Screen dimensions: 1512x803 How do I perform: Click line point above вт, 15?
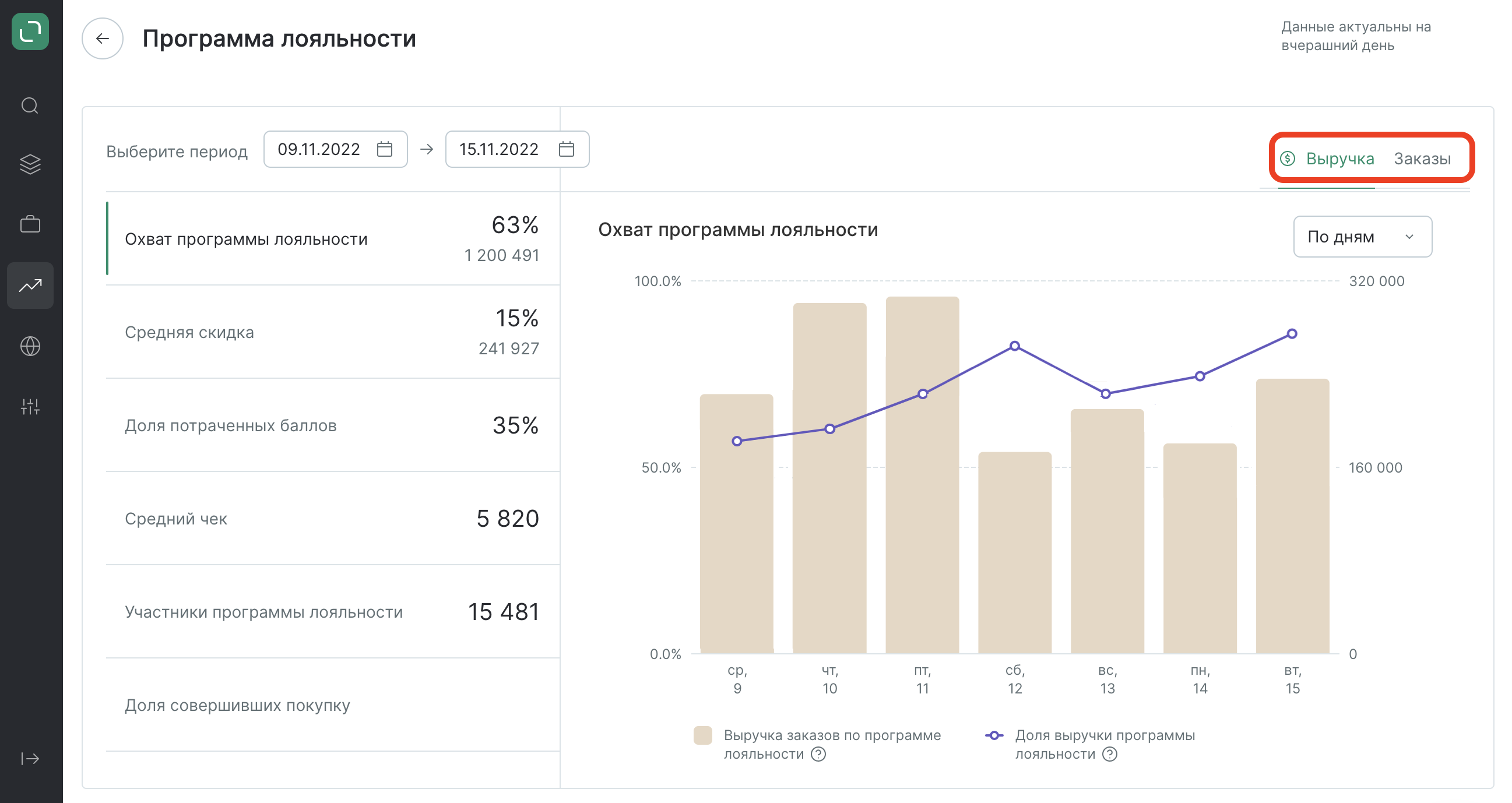click(x=1292, y=333)
